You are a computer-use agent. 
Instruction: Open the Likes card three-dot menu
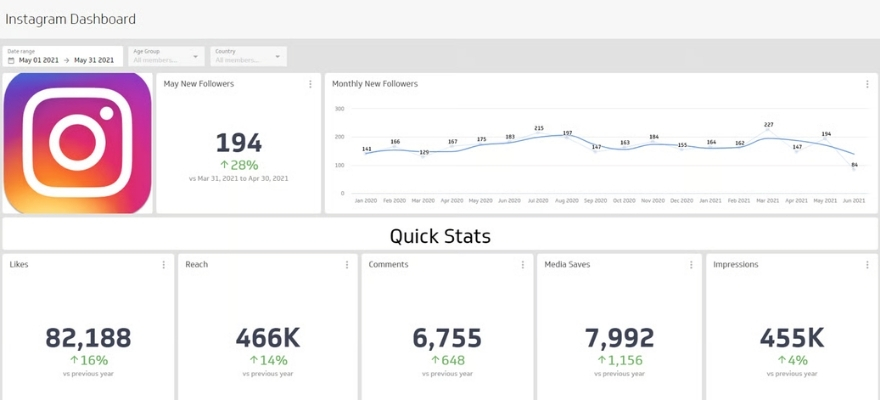[163, 265]
